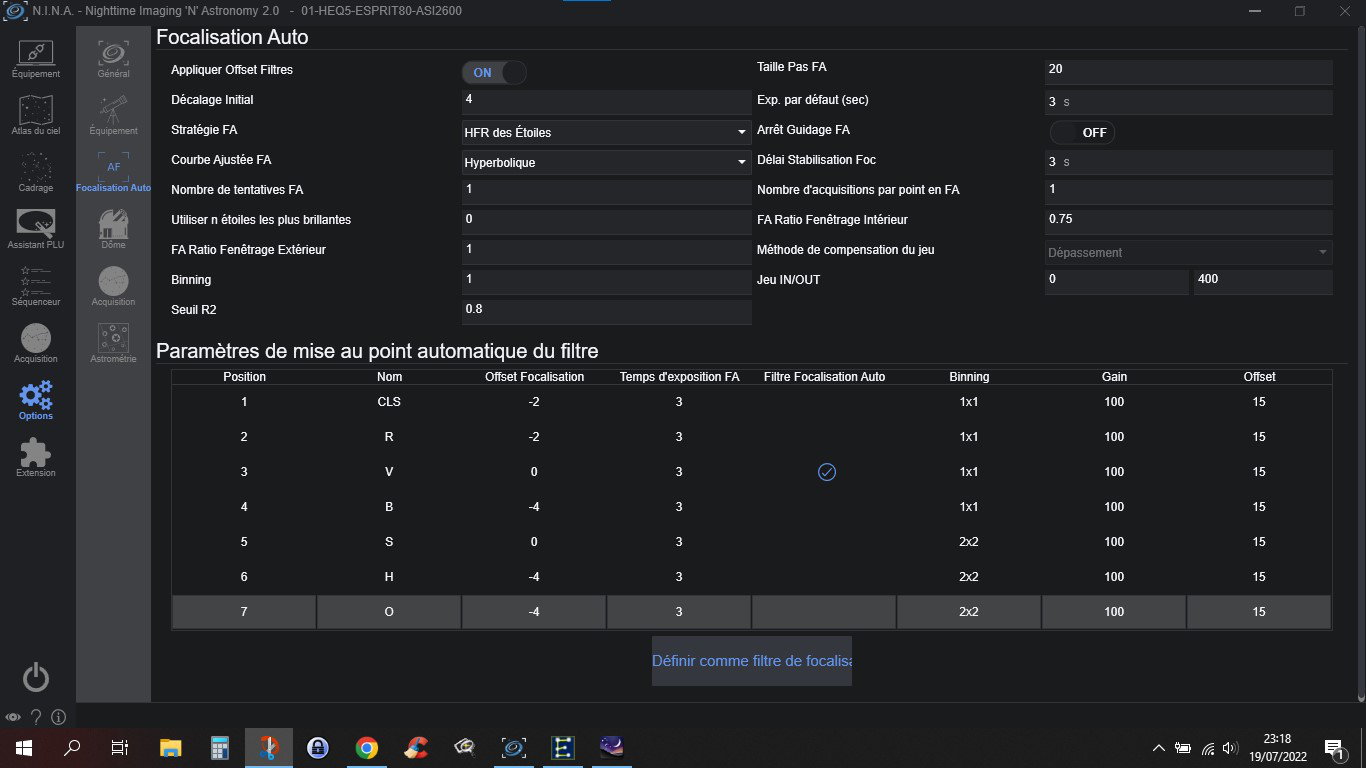Show hidden system tray icons
This screenshot has height=768, width=1366.
pos(1159,748)
